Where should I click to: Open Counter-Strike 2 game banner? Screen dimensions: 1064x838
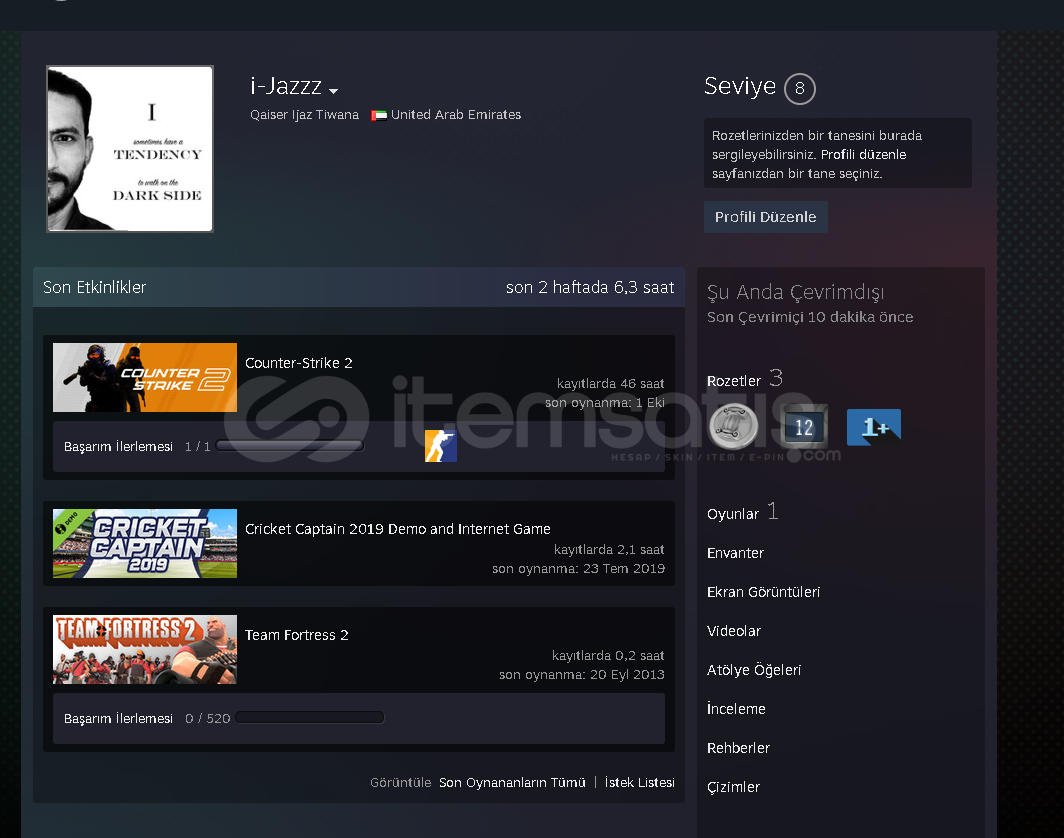pyautogui.click(x=145, y=377)
